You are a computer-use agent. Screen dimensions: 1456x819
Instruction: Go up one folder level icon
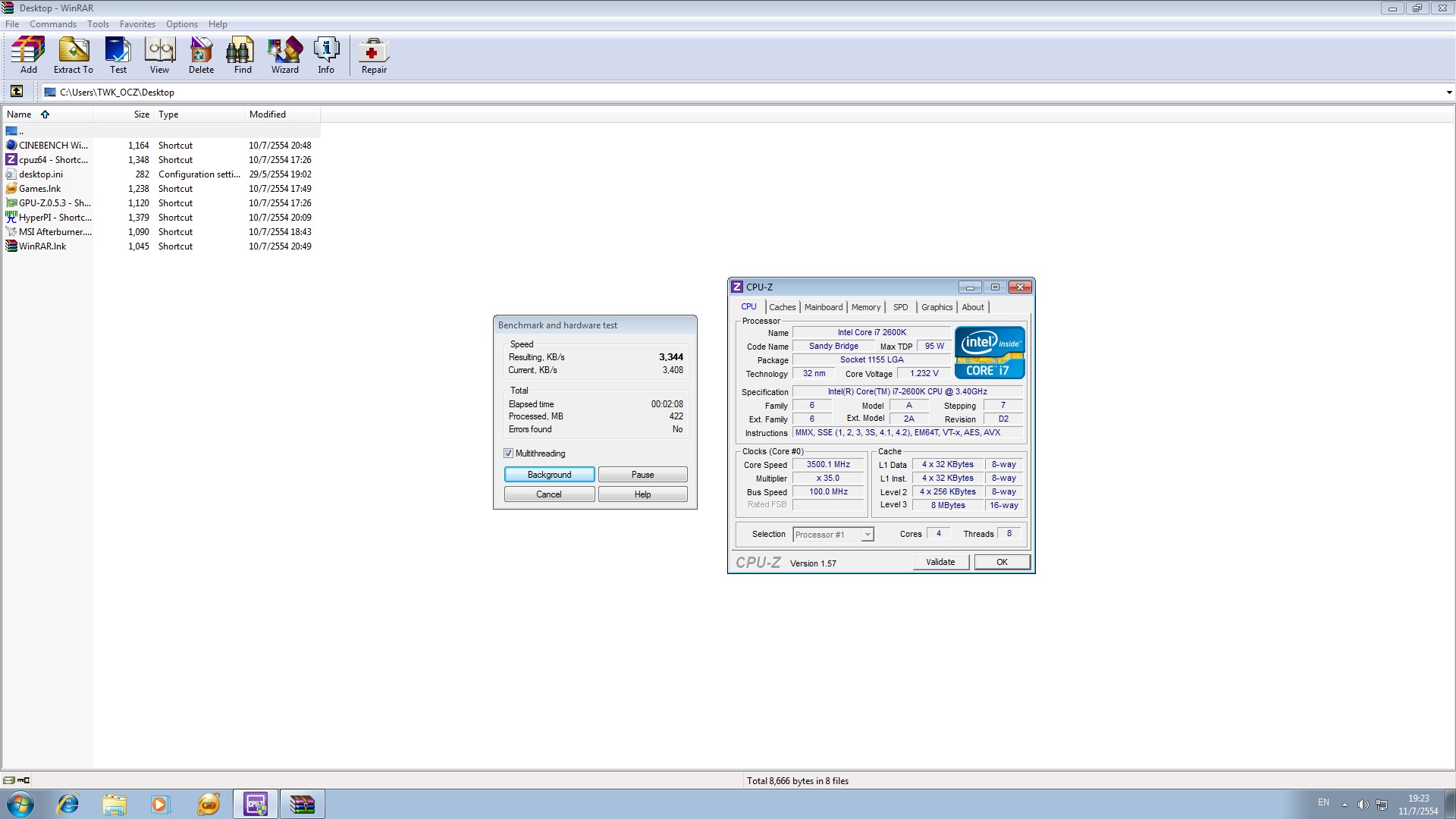point(17,92)
